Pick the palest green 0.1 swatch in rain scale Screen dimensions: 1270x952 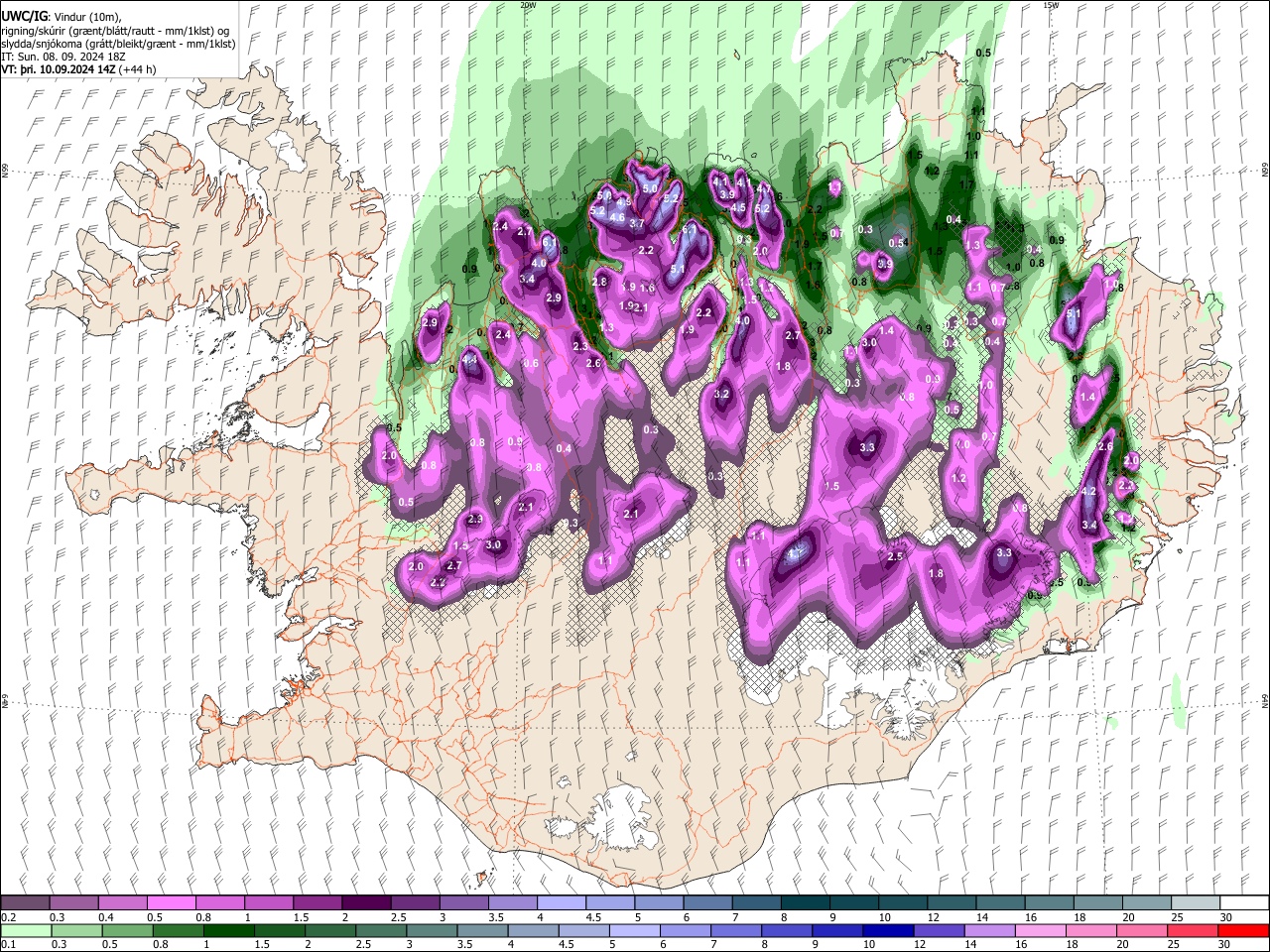click(26, 930)
